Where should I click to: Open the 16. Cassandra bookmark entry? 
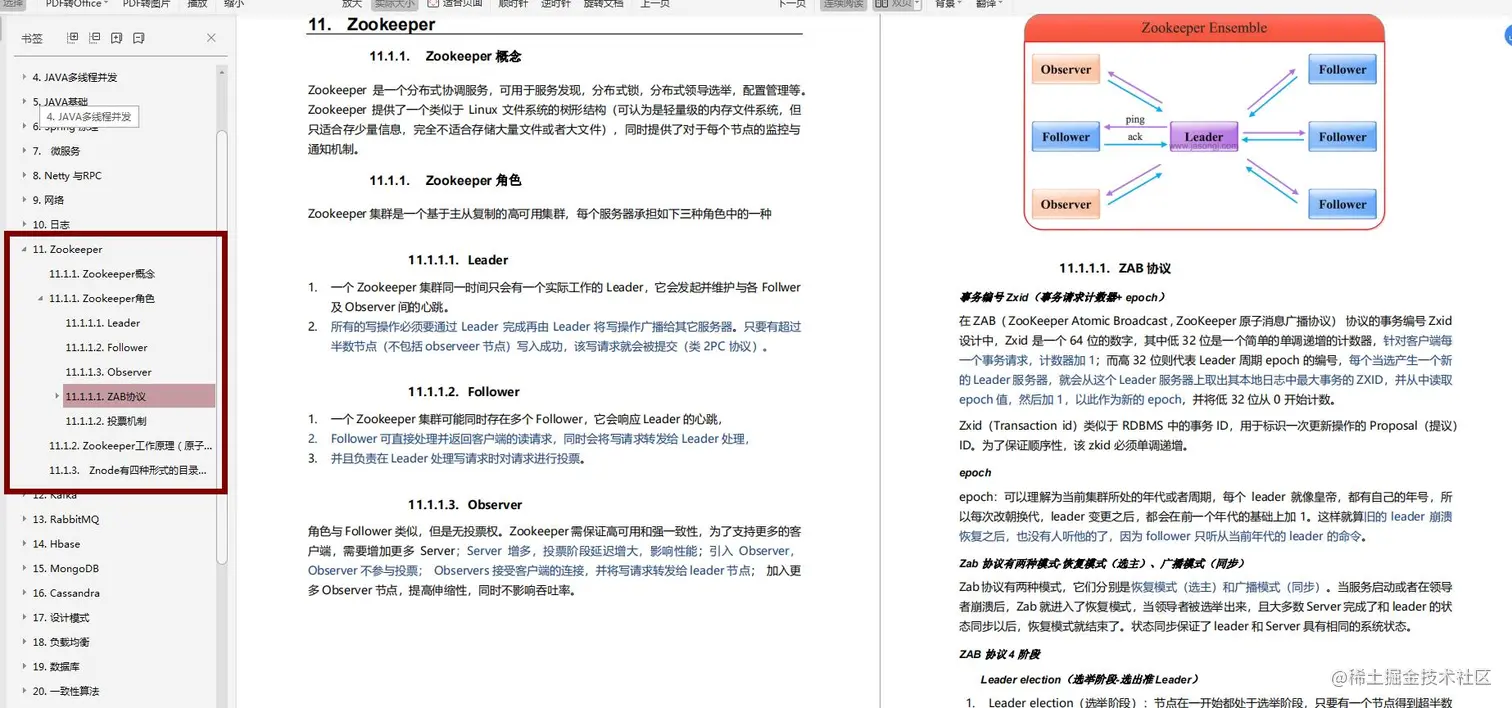pyautogui.click(x=66, y=593)
